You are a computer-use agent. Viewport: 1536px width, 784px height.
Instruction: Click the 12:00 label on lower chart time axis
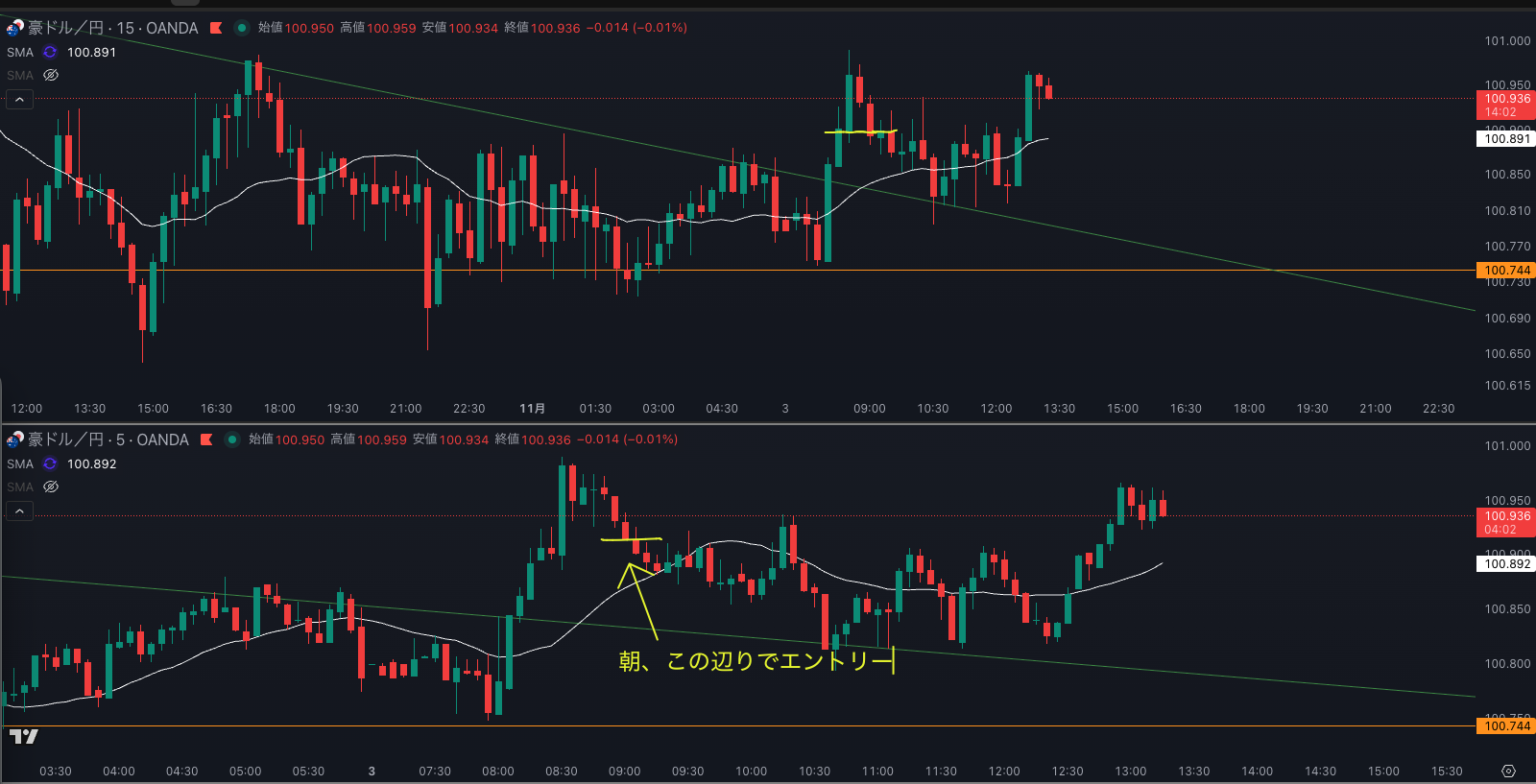(1004, 772)
